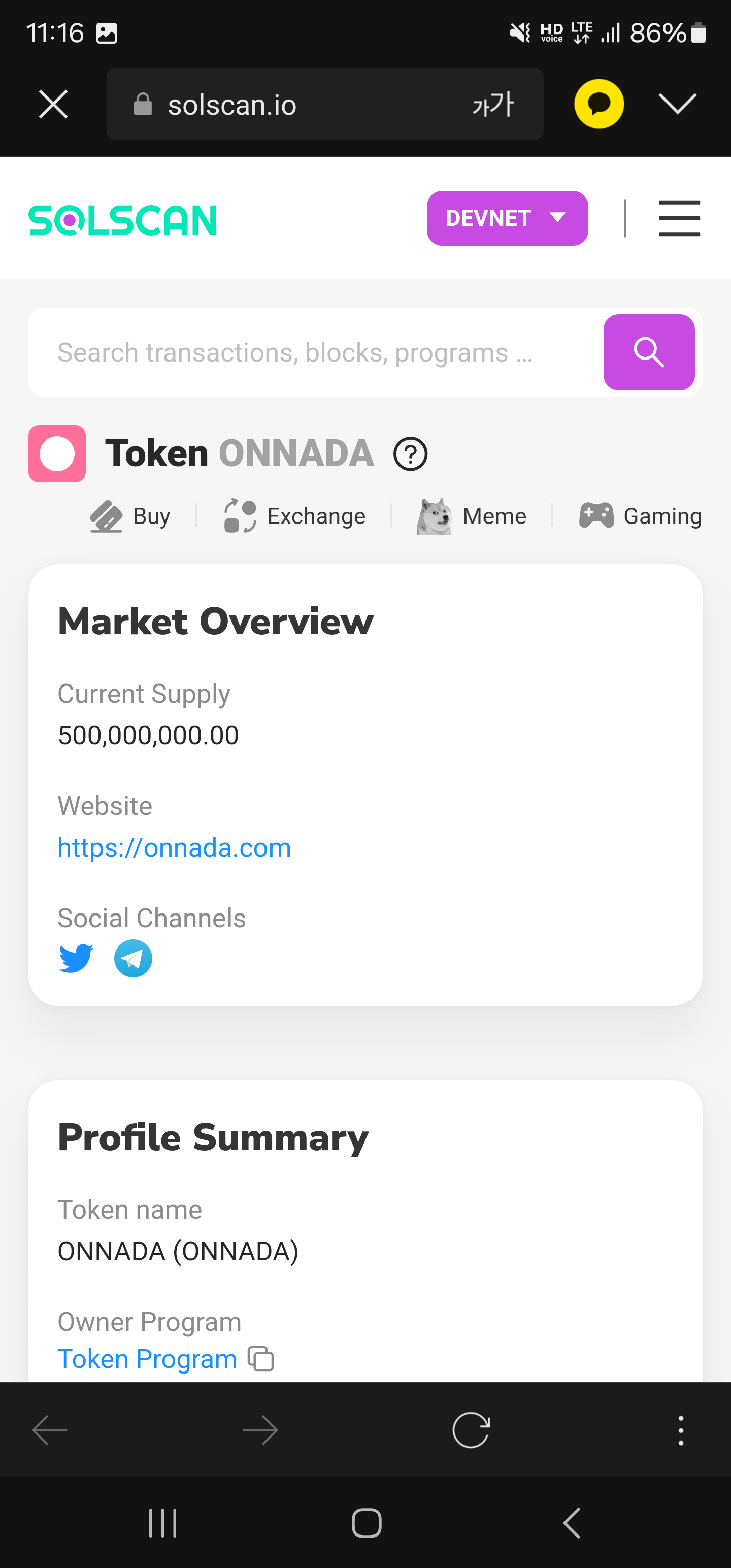The image size is (731, 1568).
Task: Open the Twitter social channel
Action: [x=76, y=958]
